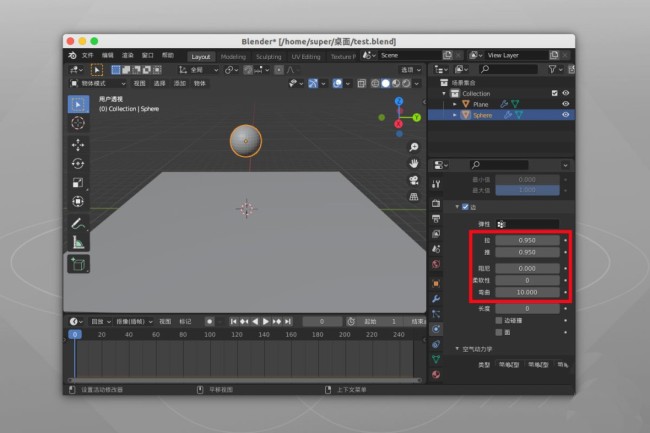The width and height of the screenshot is (650, 433).
Task: Expand the Plane object tree row
Action: point(455,104)
